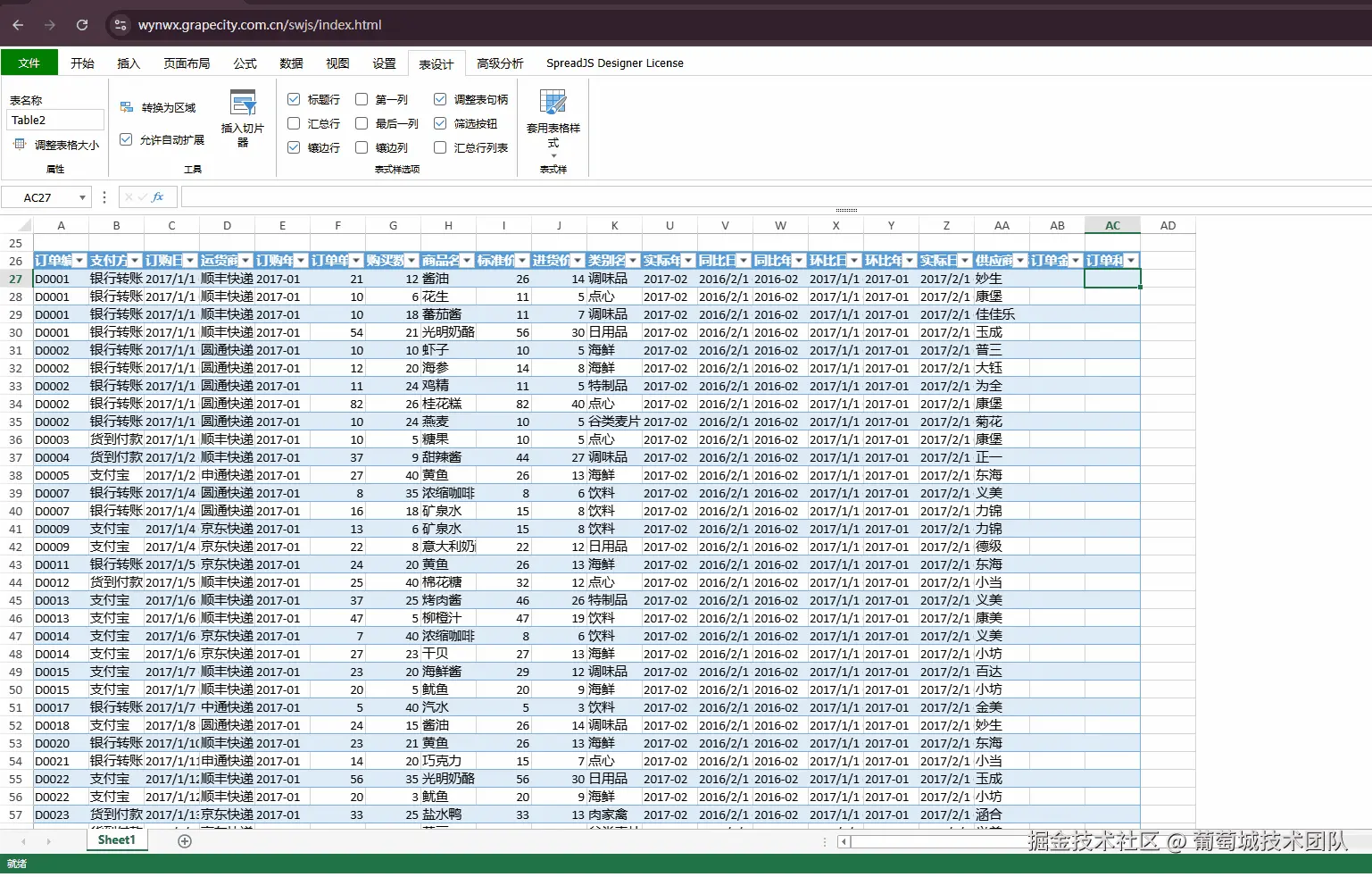1372x877 pixels.
Task: Click the previous sheet navigation arrow
Action: pyautogui.click(x=23, y=841)
